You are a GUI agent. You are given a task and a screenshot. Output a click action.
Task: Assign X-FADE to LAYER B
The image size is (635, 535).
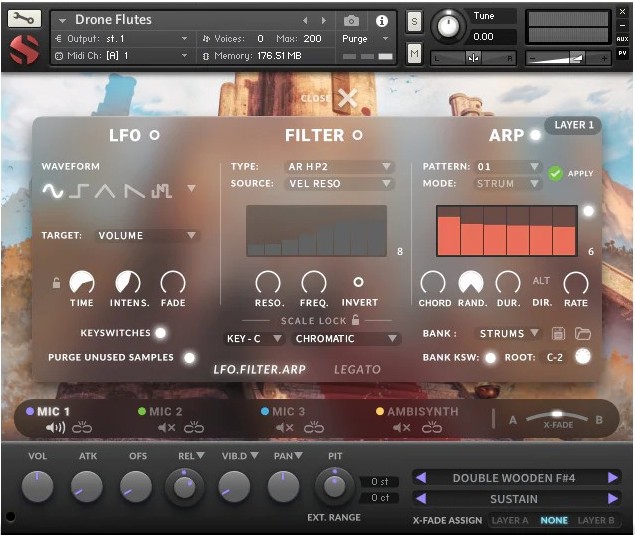(595, 520)
